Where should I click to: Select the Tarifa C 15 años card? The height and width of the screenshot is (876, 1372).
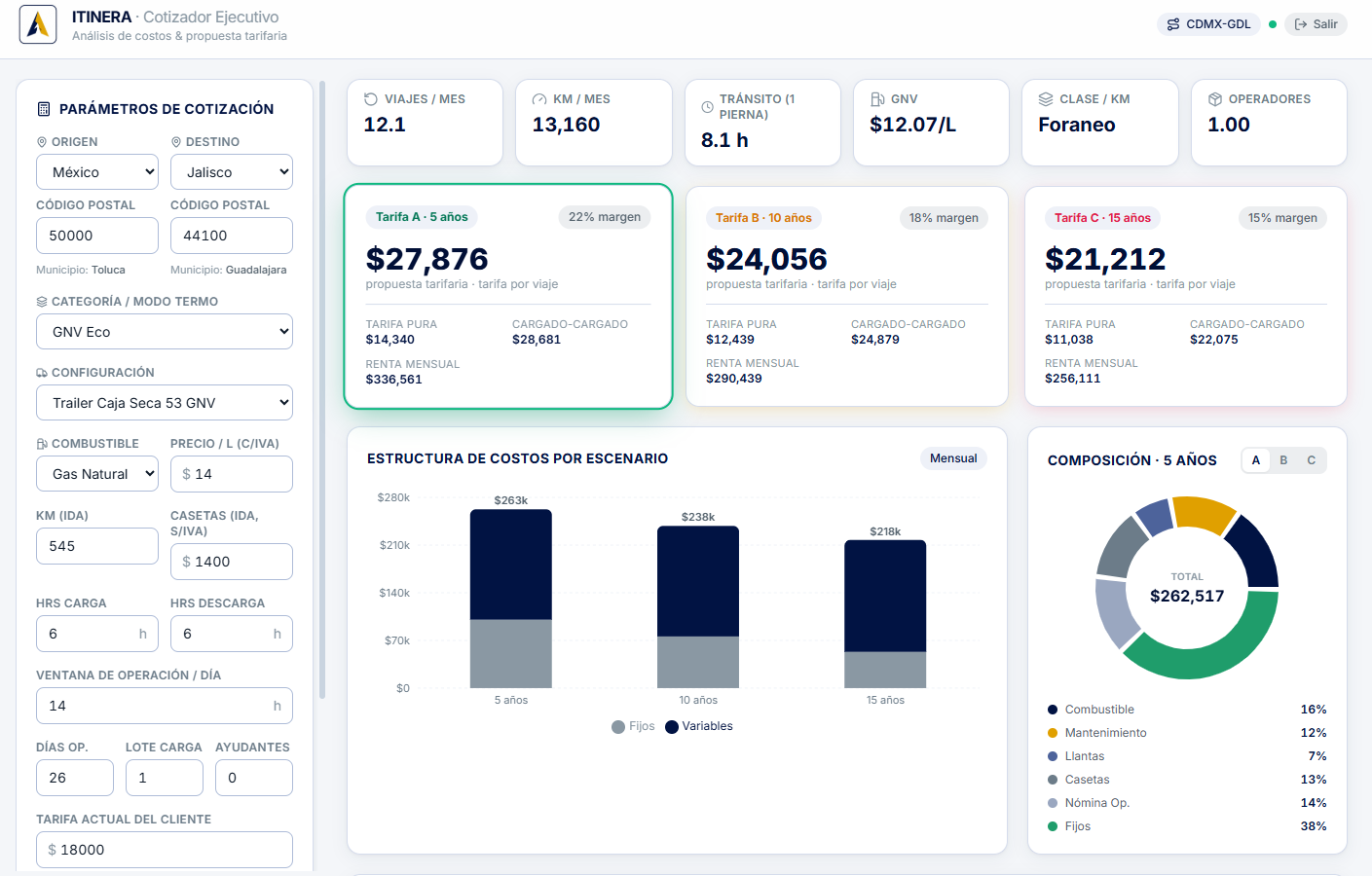pyautogui.click(x=1186, y=297)
